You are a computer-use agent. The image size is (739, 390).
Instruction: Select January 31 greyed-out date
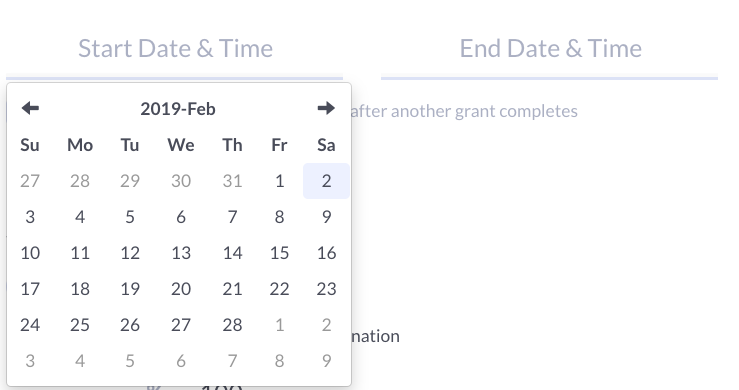point(232,181)
